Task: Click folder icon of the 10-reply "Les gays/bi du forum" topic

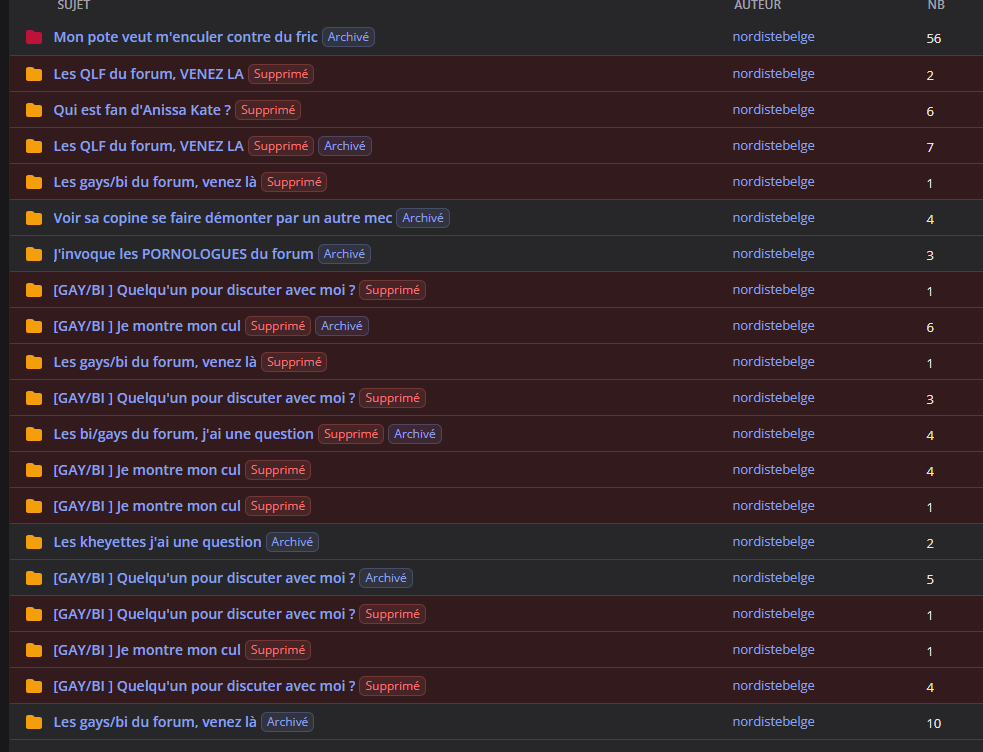Action: [34, 723]
